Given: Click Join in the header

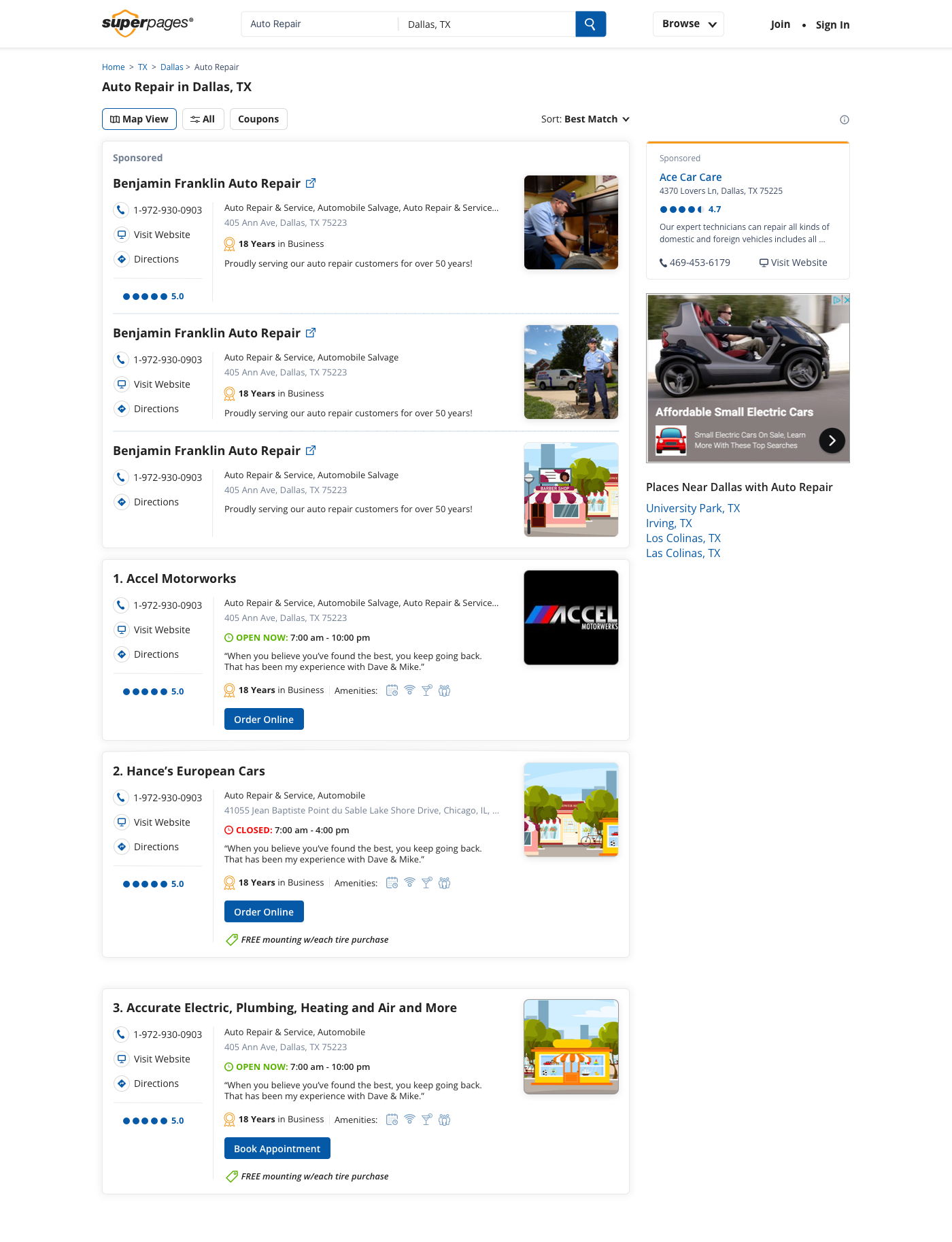Looking at the screenshot, I should tap(780, 24).
